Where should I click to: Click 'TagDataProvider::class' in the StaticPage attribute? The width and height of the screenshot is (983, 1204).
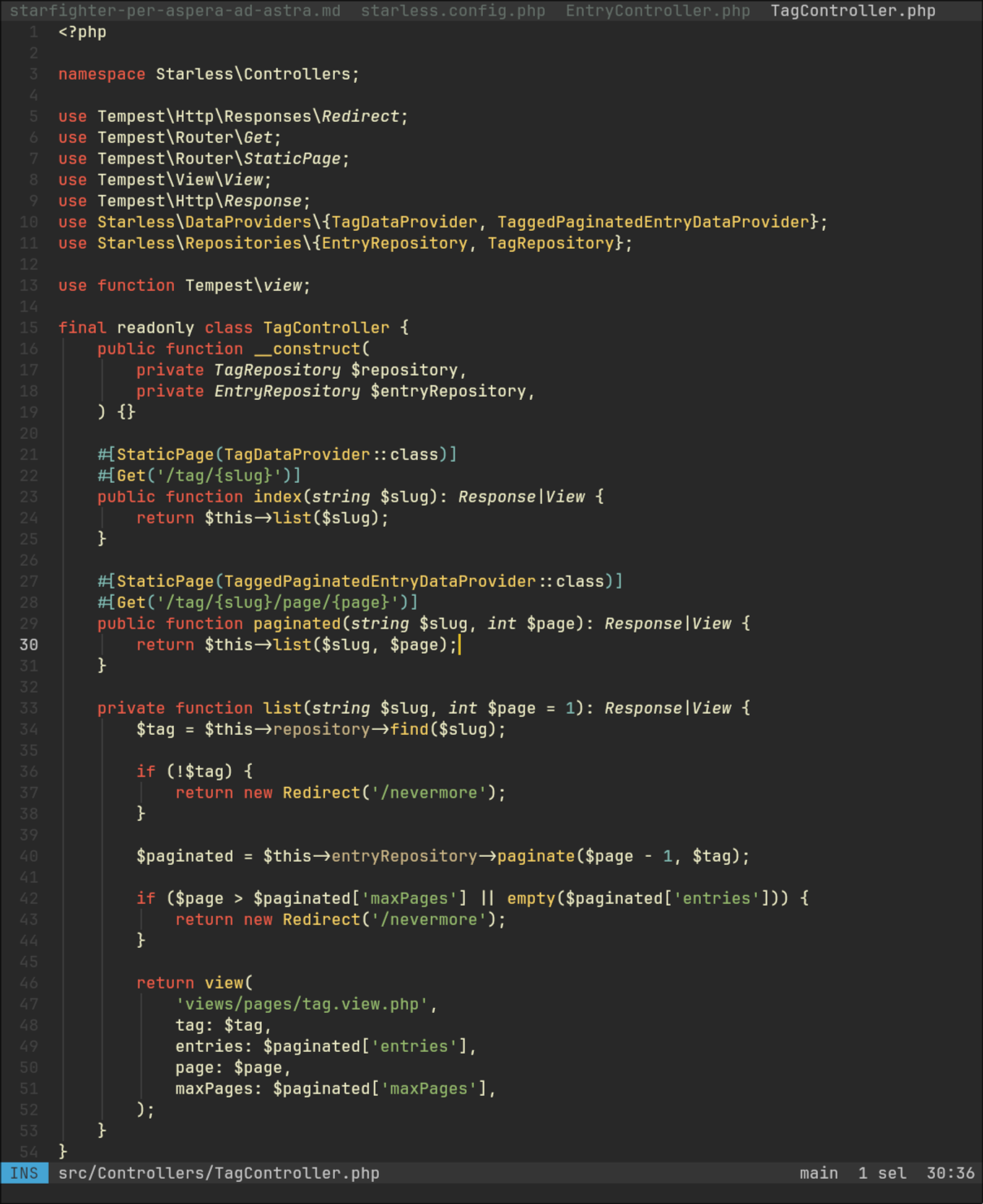point(331,454)
